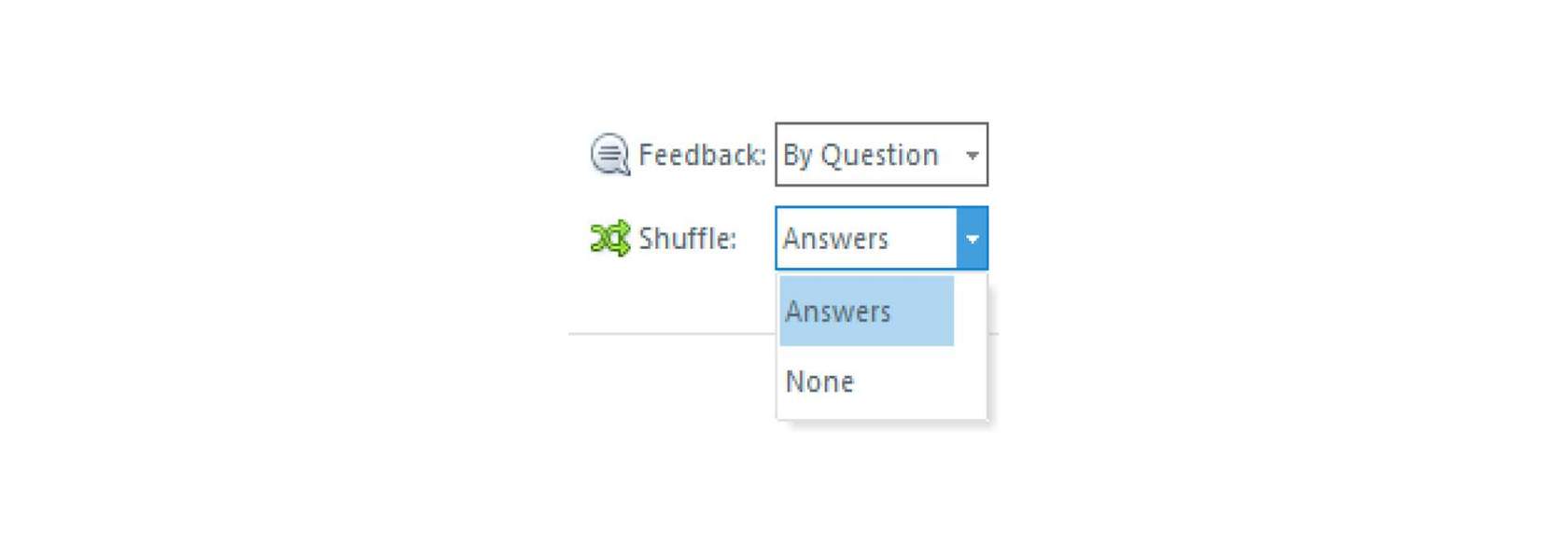Click the Shuffle field showing Answers
Screen dimensions: 1568x556
click(x=881, y=239)
